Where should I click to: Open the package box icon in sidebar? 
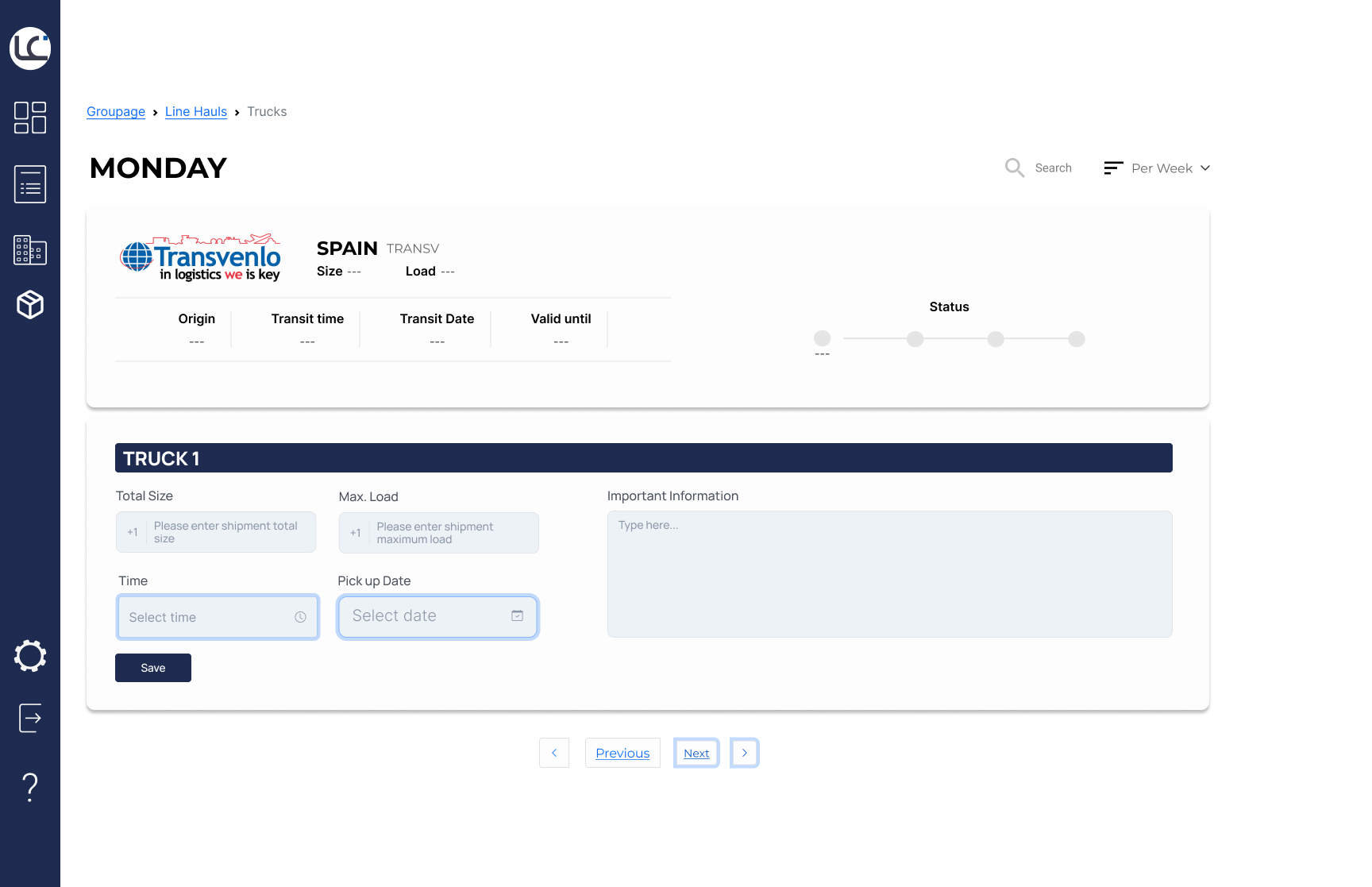click(30, 305)
